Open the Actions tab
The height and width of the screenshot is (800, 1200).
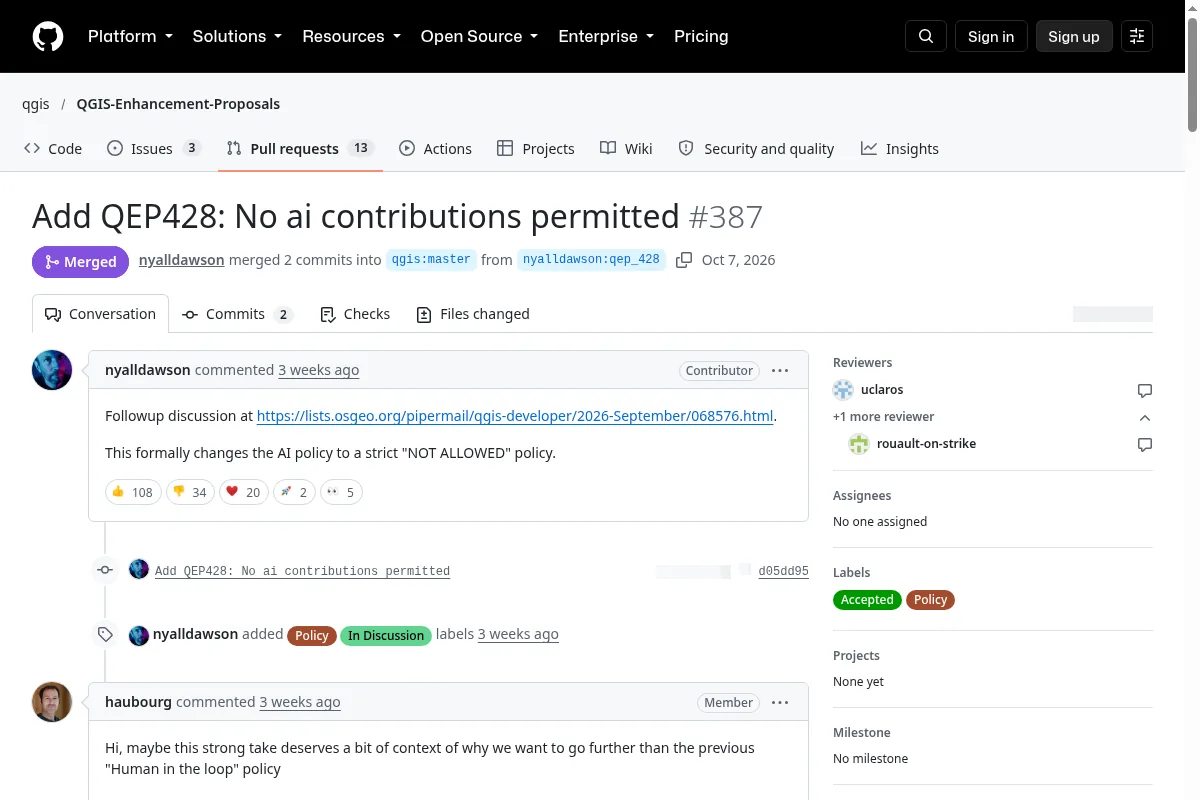(435, 149)
